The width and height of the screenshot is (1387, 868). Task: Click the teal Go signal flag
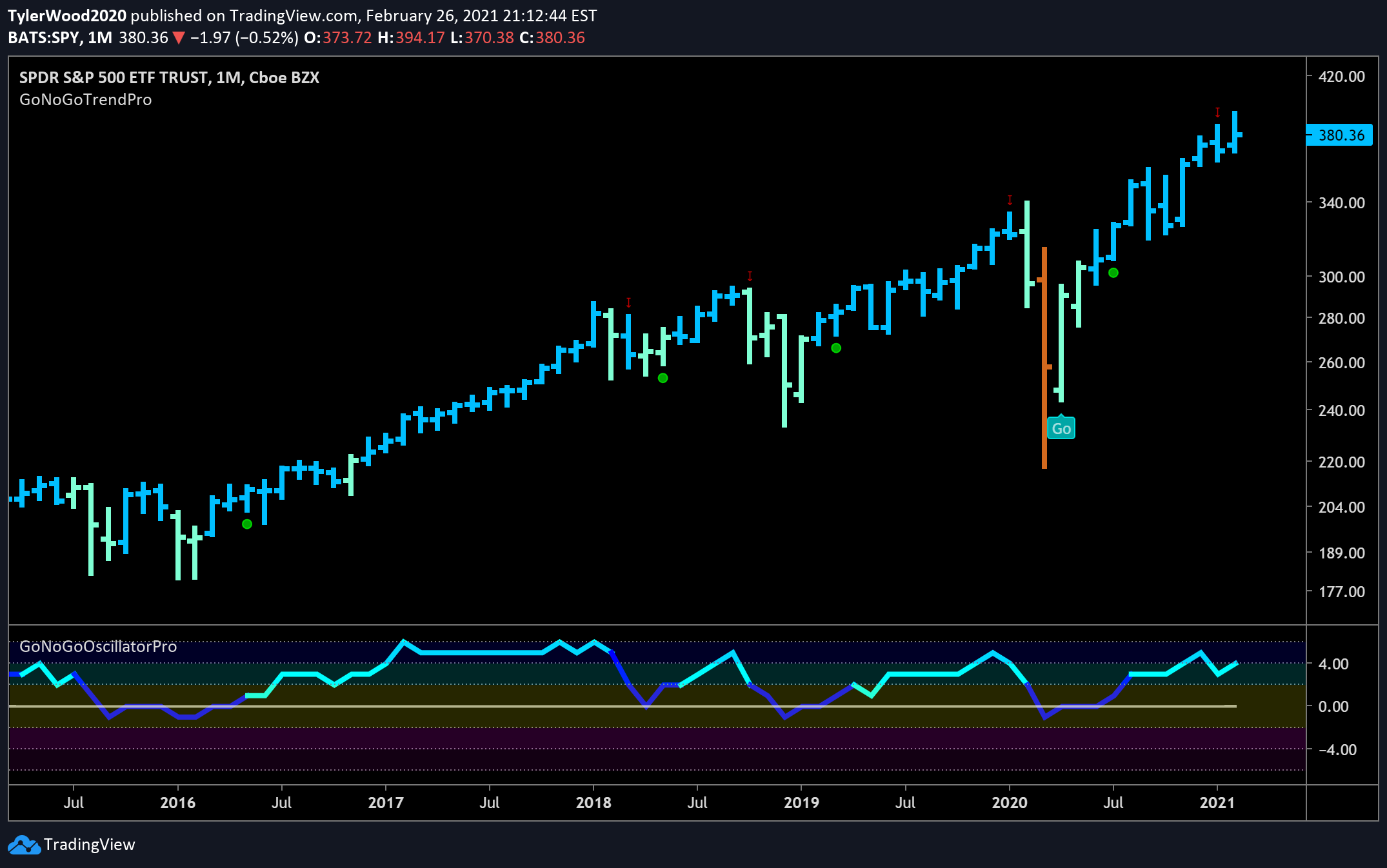tap(1061, 428)
